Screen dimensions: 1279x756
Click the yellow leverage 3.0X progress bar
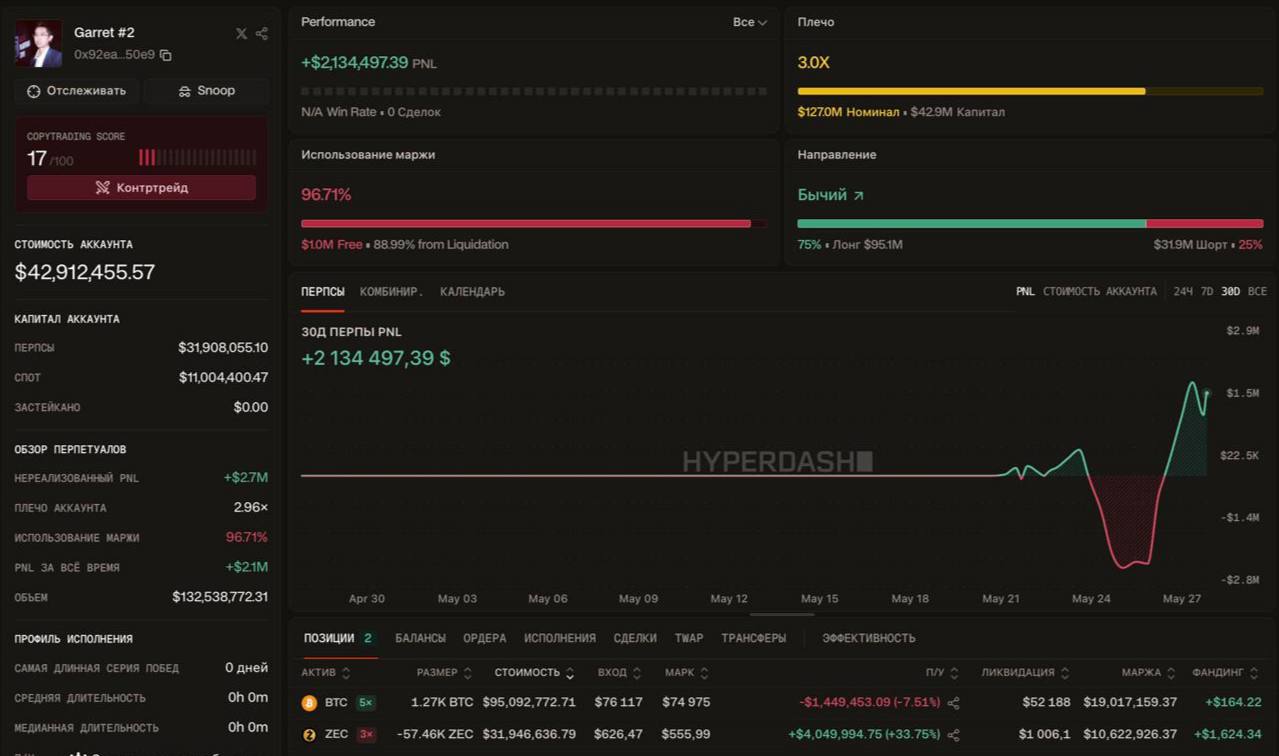pos(1030,91)
